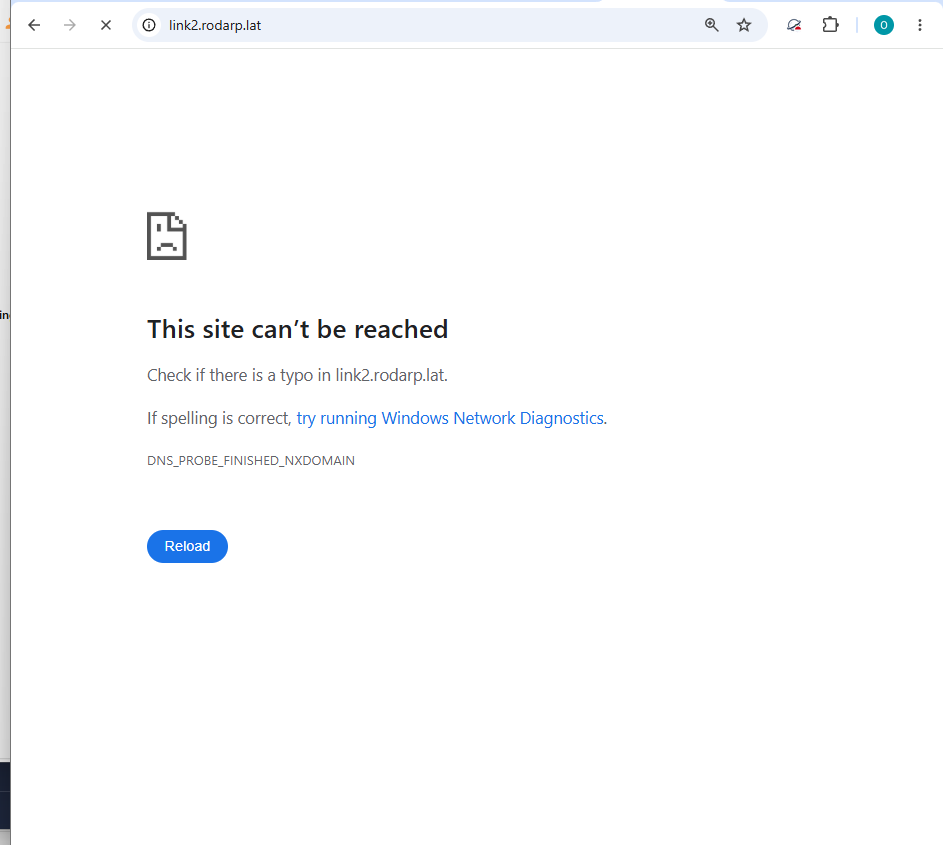Try running Windows Network Diagnostics link

click(x=450, y=418)
